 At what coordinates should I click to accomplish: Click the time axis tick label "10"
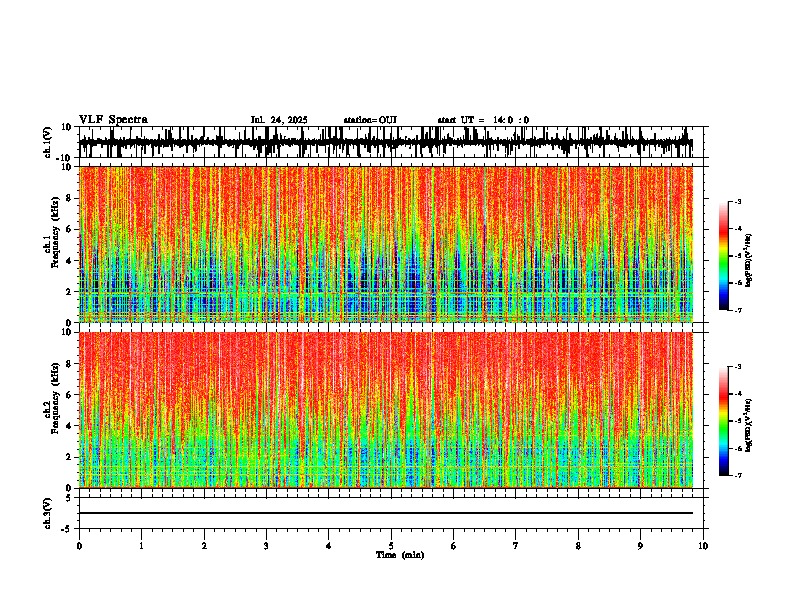tap(703, 546)
